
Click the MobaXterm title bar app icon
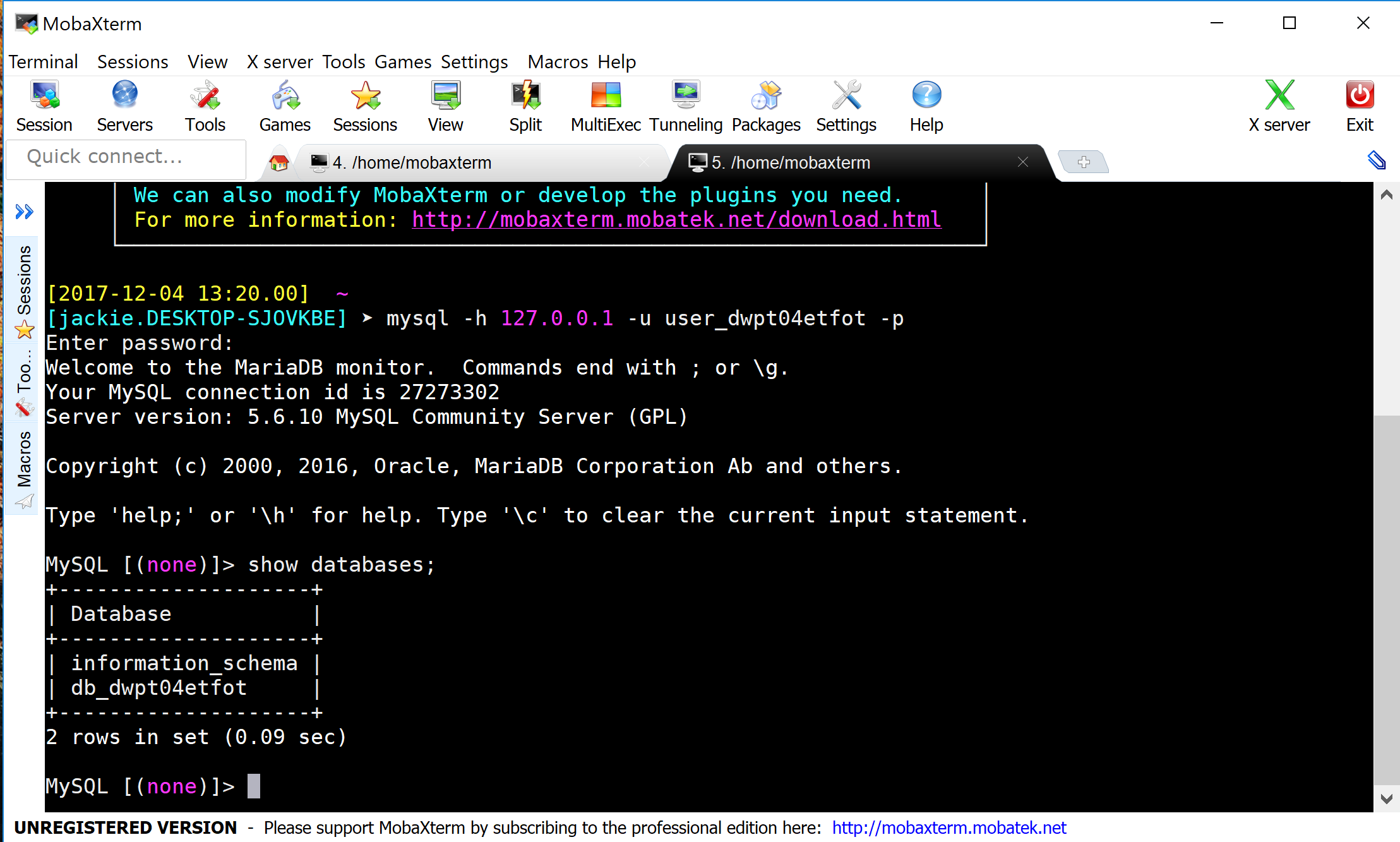(x=27, y=23)
